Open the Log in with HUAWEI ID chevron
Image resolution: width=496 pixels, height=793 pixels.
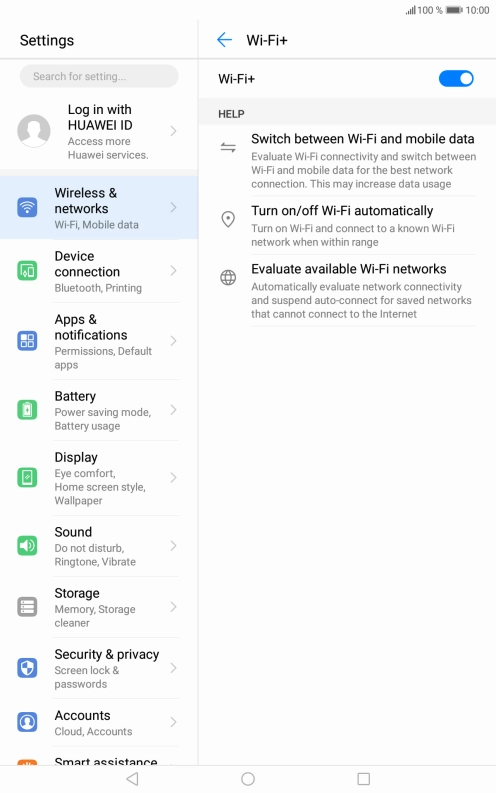tap(173, 131)
